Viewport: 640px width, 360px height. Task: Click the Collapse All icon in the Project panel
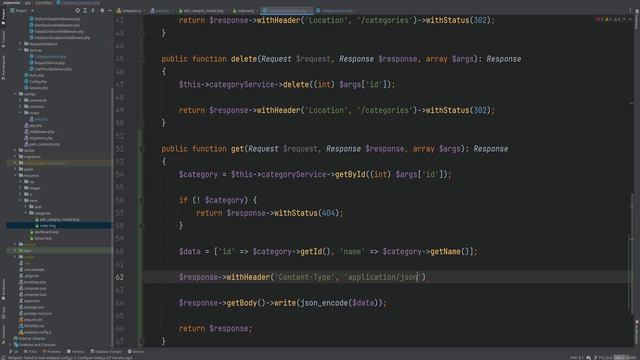[x=93, y=11]
